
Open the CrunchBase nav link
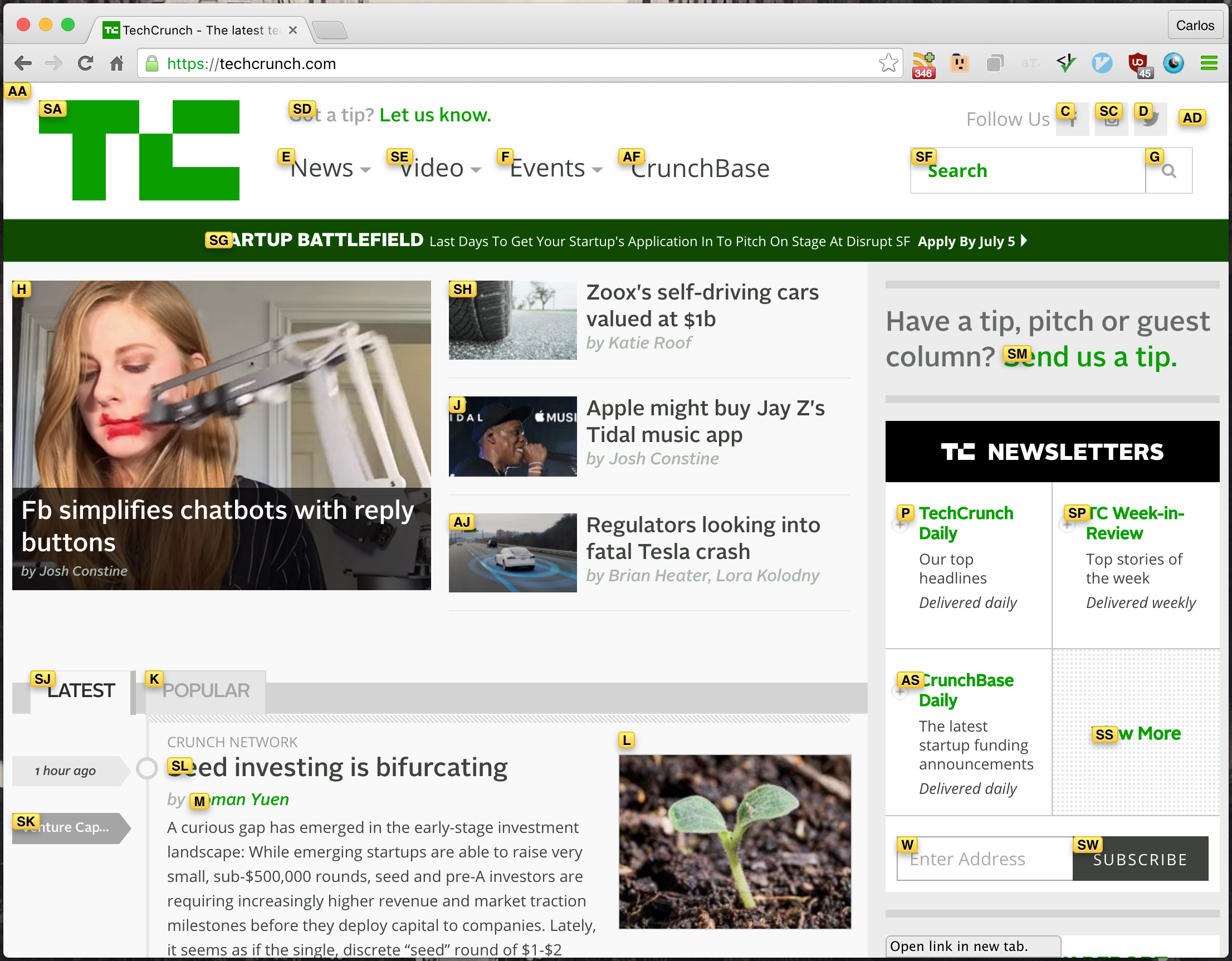tap(700, 168)
